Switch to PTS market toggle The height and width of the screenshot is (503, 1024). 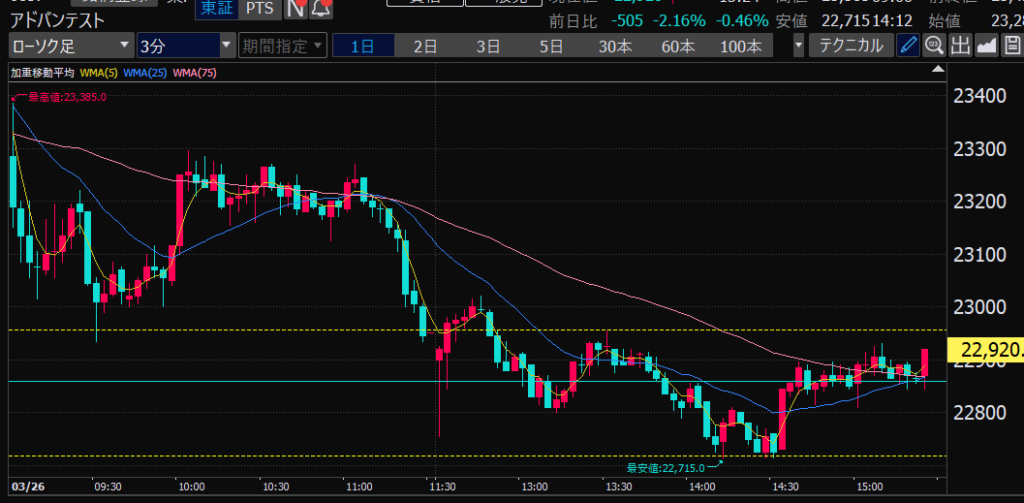(258, 8)
